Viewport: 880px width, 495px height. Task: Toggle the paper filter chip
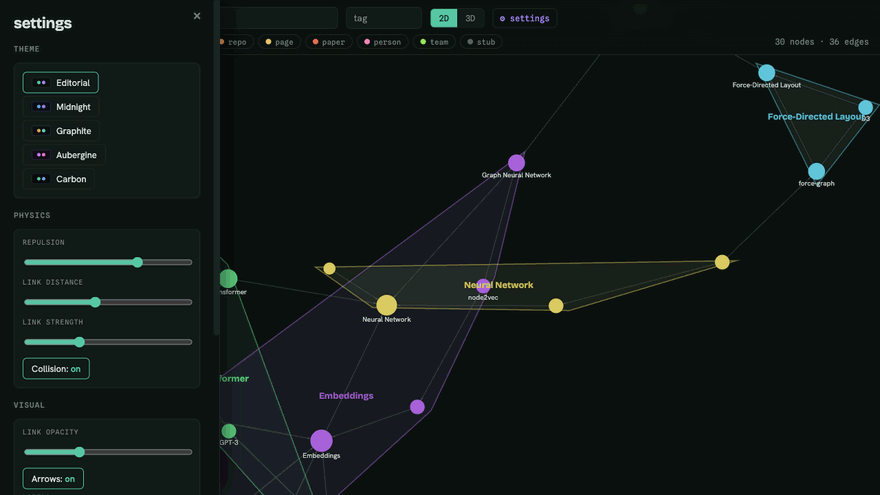(328, 42)
